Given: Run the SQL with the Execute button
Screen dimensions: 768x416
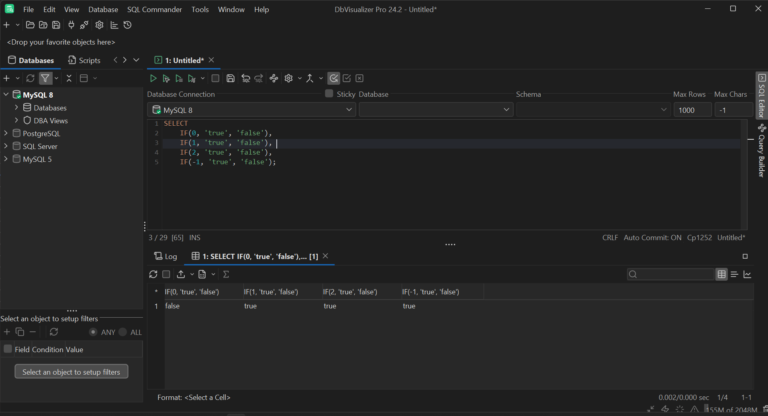Looking at the screenshot, I should click(153, 78).
